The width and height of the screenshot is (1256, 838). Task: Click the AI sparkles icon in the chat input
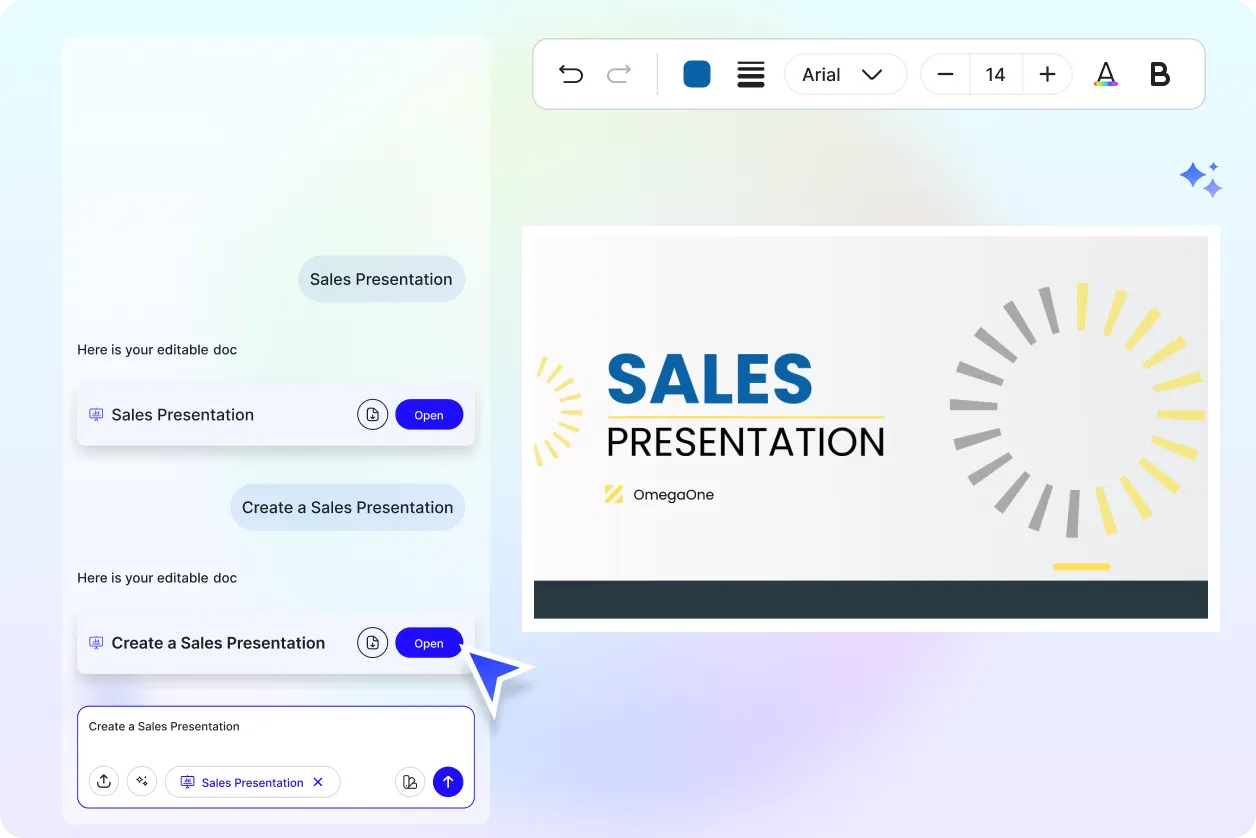[x=142, y=781]
